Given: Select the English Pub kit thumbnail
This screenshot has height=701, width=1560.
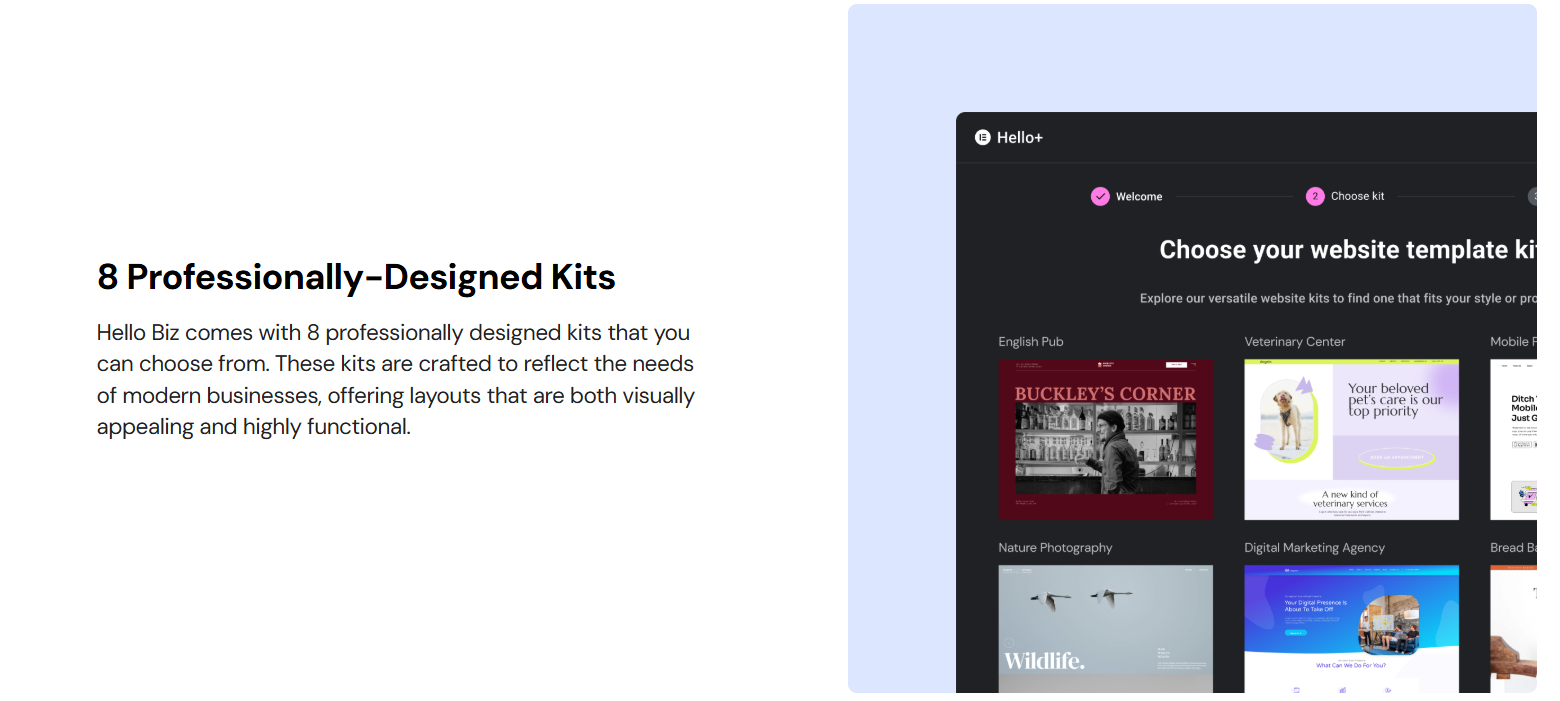Looking at the screenshot, I should tap(1106, 439).
